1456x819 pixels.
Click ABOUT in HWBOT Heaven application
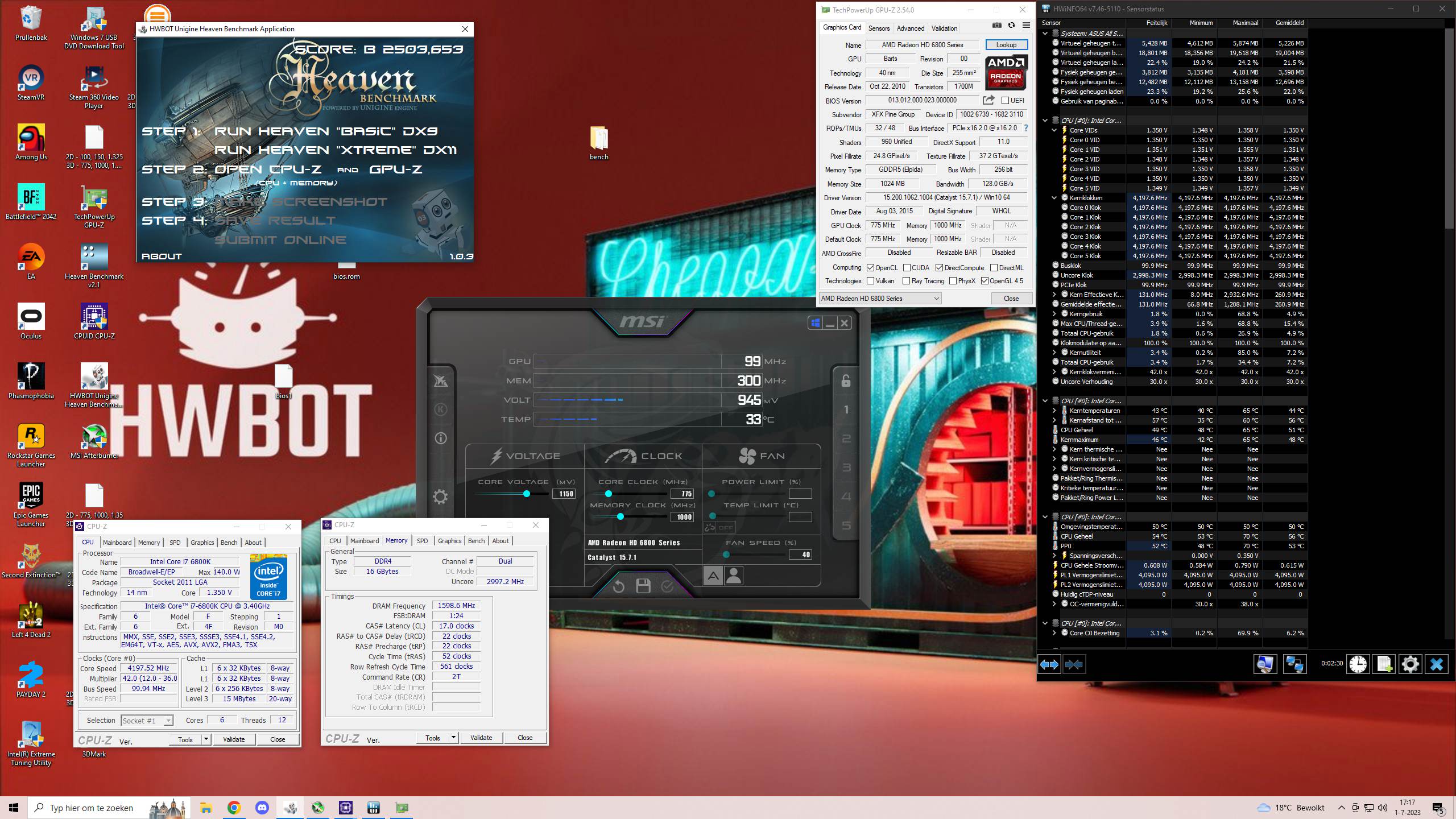click(162, 257)
